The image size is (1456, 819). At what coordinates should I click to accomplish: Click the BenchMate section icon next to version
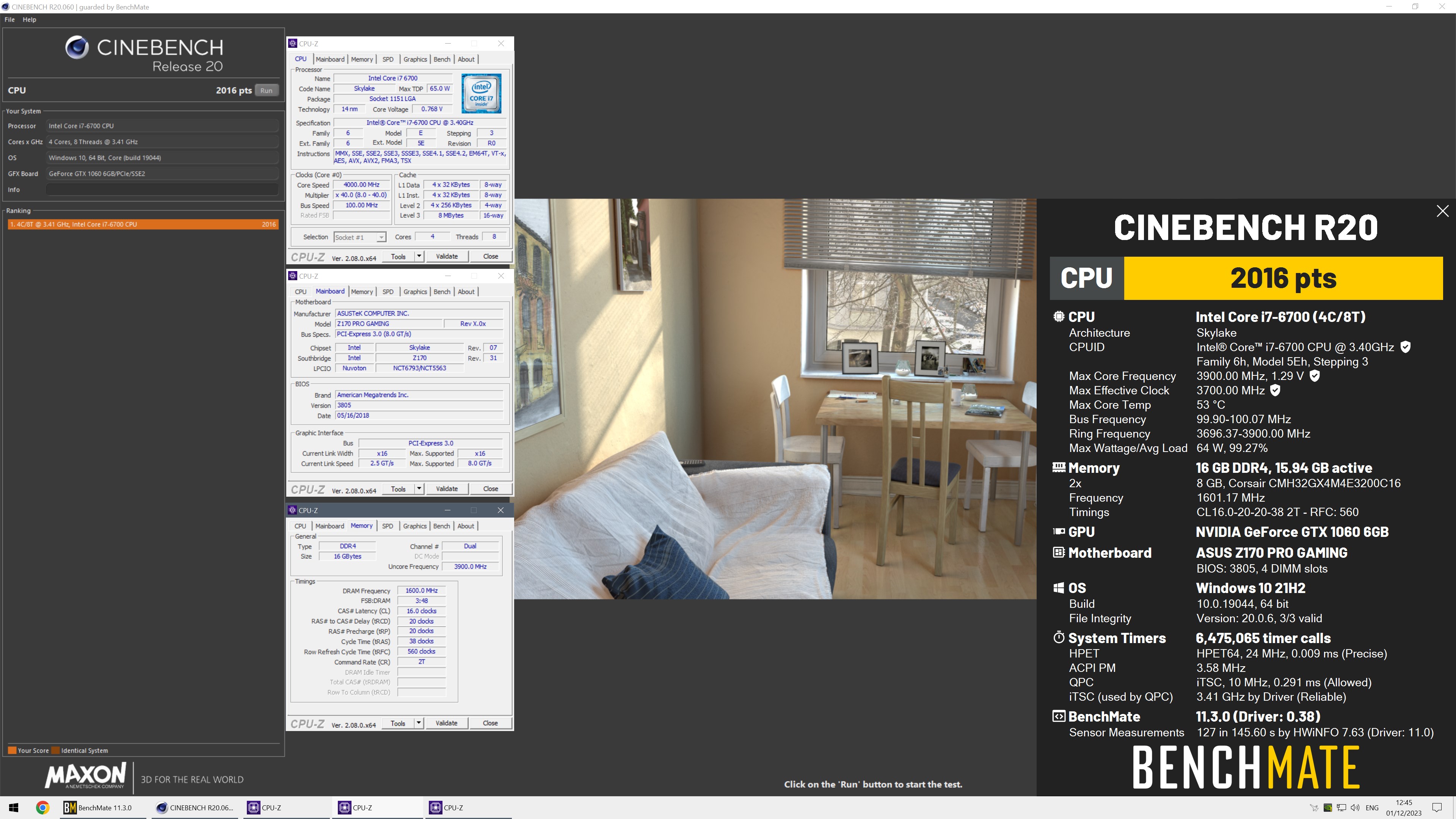tap(1059, 716)
